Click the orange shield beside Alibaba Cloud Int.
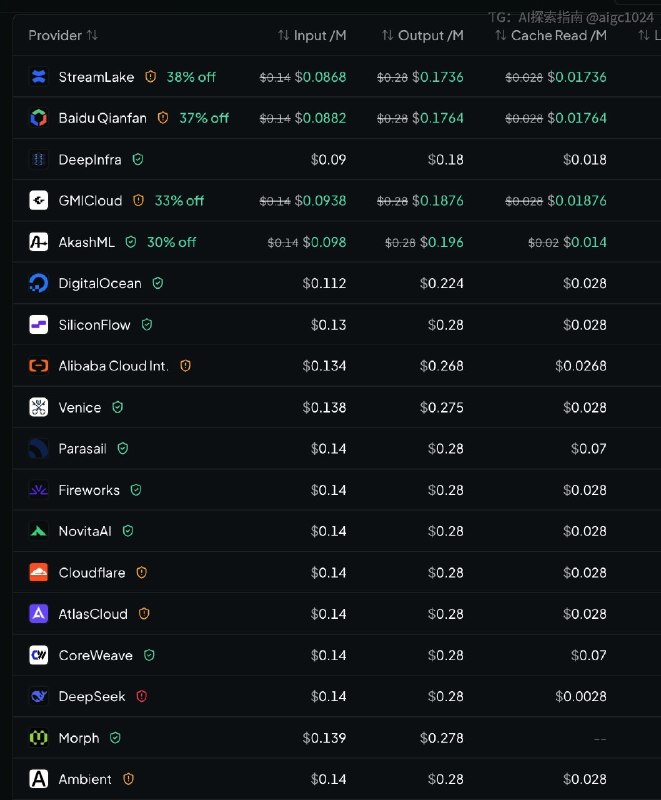 coord(185,365)
